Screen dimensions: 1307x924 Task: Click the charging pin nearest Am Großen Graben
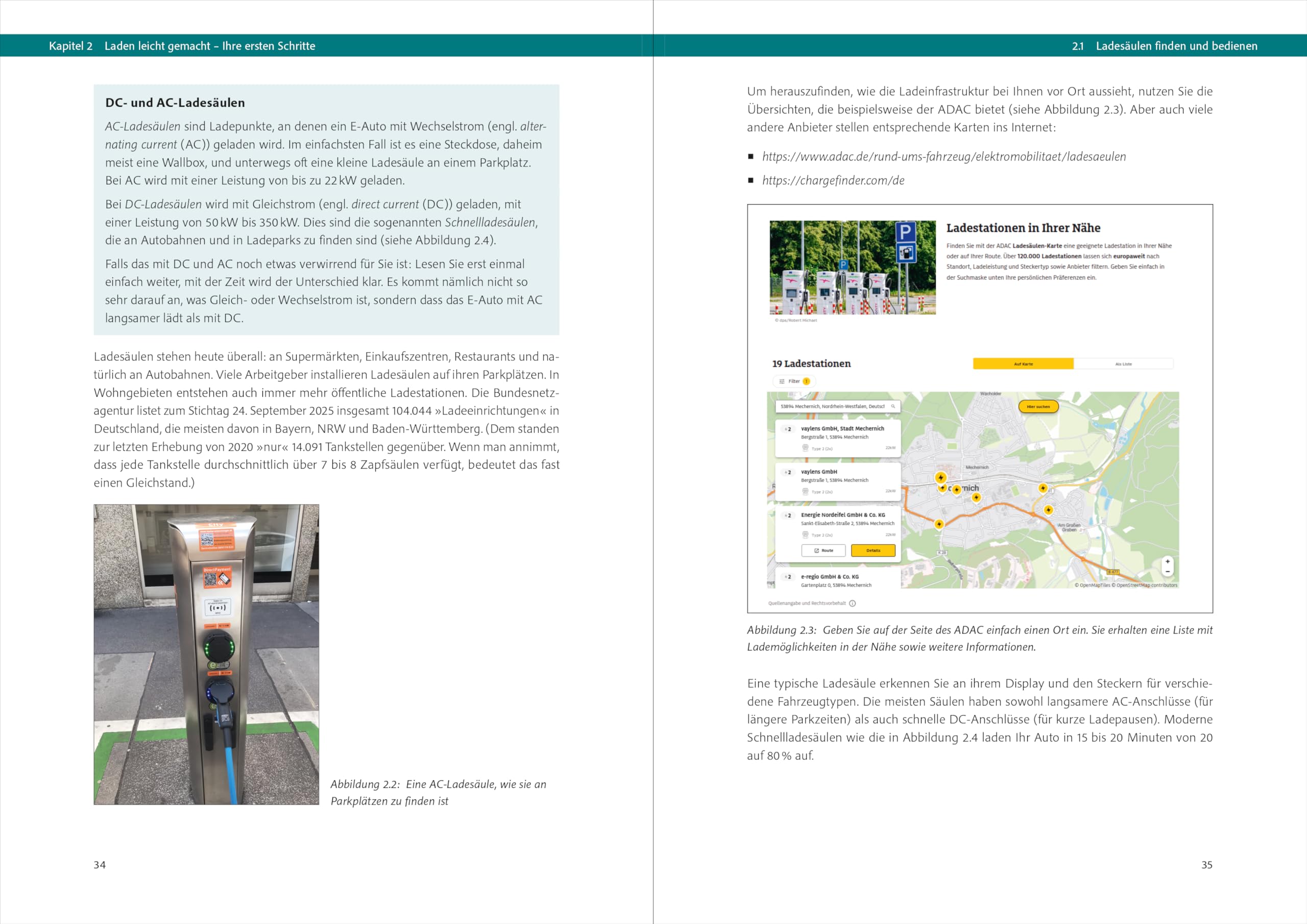1049,510
